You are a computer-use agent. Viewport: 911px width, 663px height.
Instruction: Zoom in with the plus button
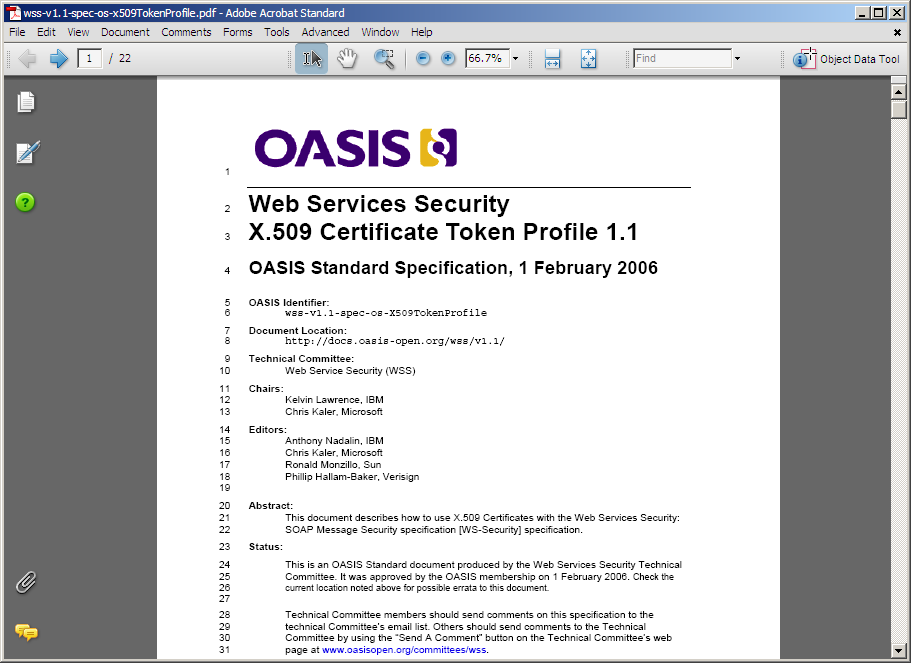(x=448, y=58)
